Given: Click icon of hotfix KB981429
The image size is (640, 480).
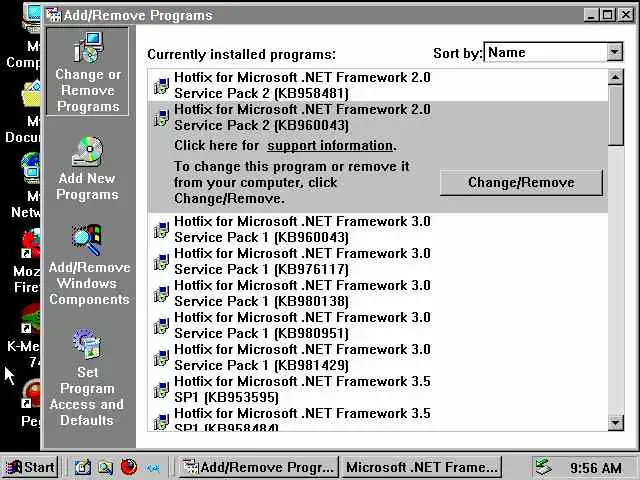Looking at the screenshot, I should 161,358.
